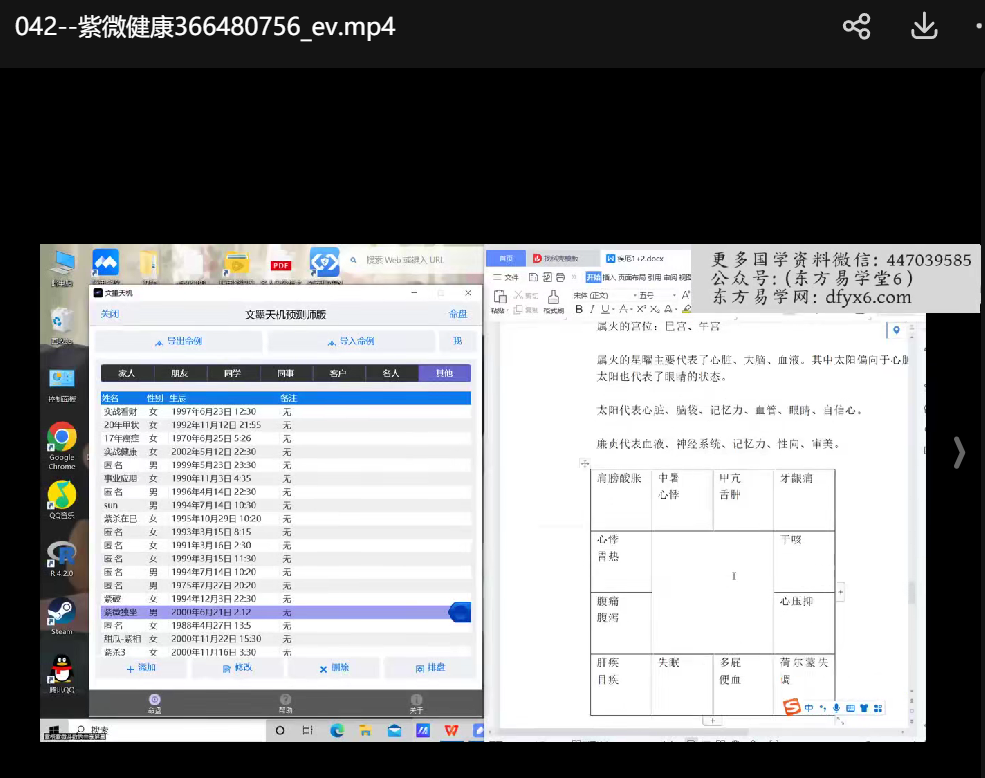The height and width of the screenshot is (778, 985).
Task: Click the 关于 info icon in bottom bar
Action: click(416, 700)
